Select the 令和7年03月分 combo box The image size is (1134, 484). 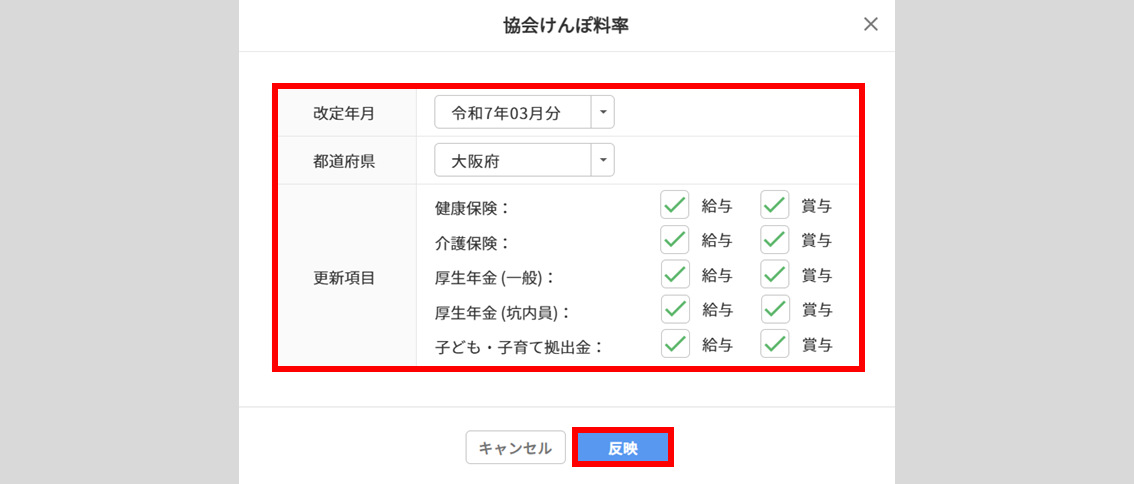513,113
